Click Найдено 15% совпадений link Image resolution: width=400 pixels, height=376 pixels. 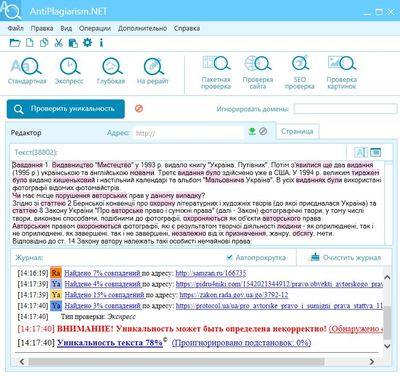[x=105, y=295]
